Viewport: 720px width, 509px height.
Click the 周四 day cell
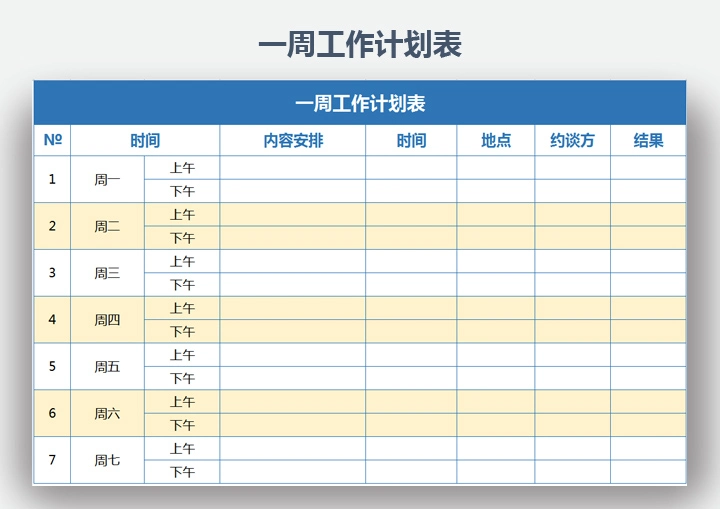click(x=107, y=320)
